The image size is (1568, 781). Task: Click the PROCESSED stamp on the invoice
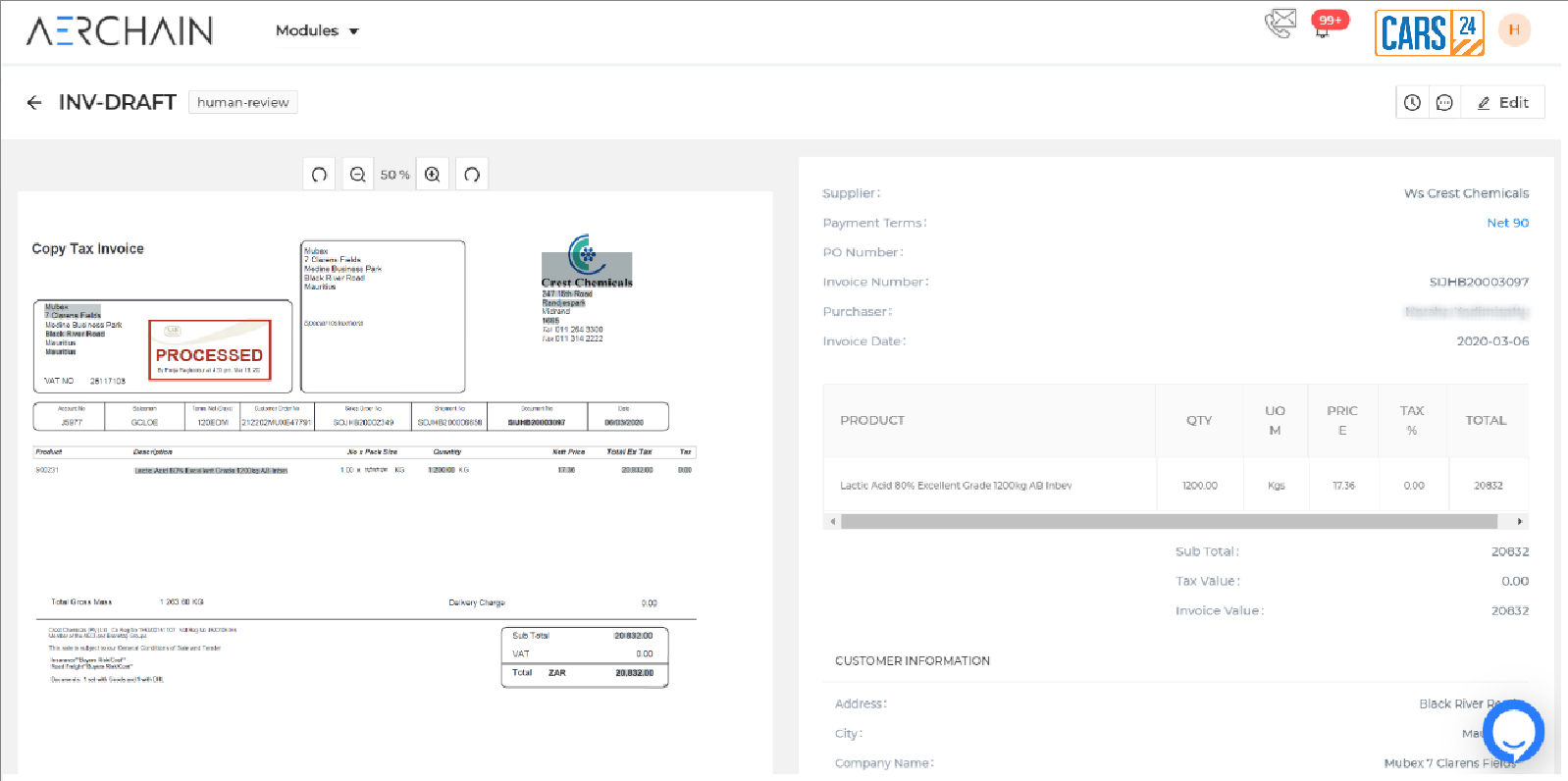pos(209,350)
